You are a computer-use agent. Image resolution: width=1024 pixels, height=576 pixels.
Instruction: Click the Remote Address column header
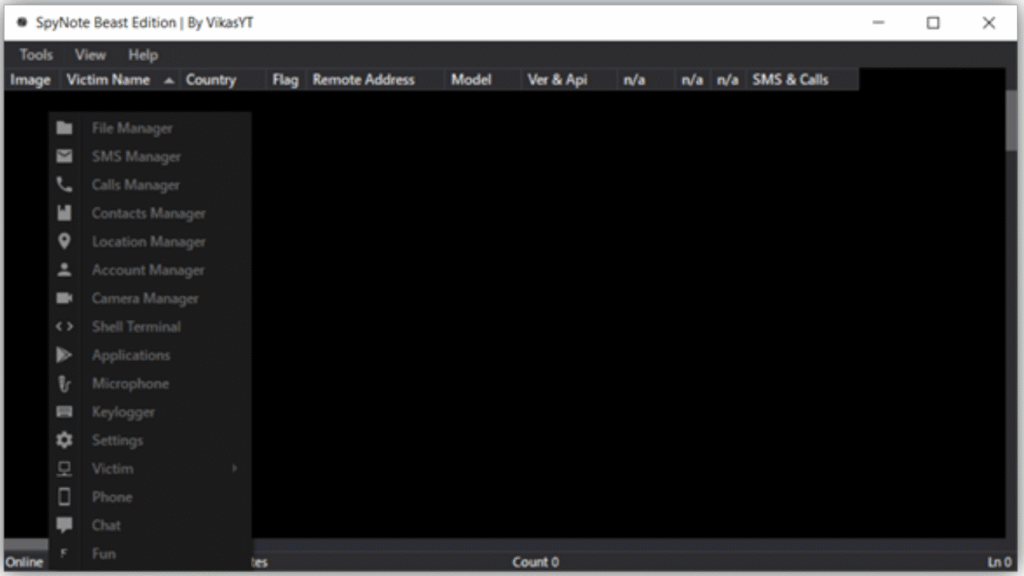coord(363,80)
